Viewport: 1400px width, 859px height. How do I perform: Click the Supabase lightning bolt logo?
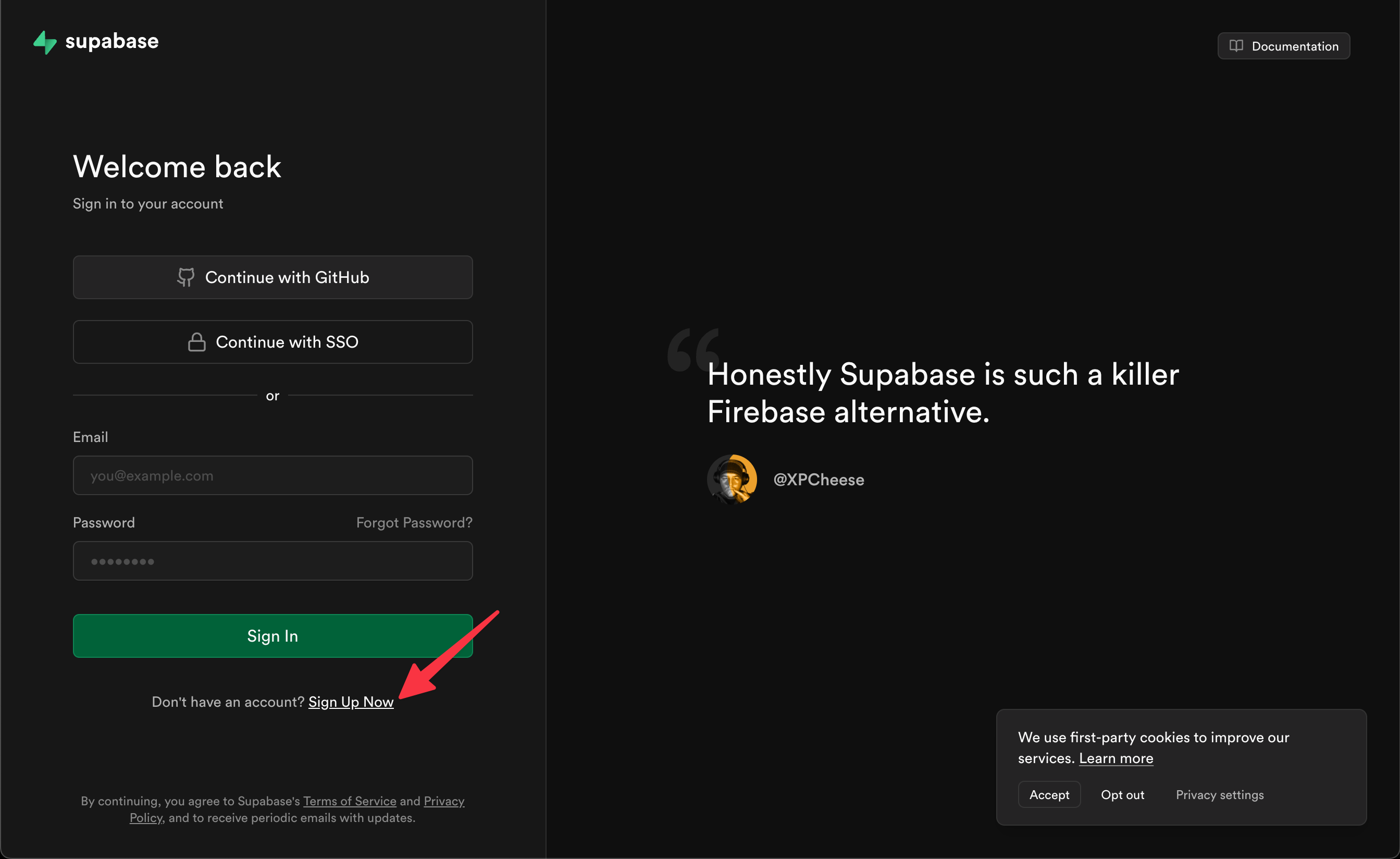45,42
